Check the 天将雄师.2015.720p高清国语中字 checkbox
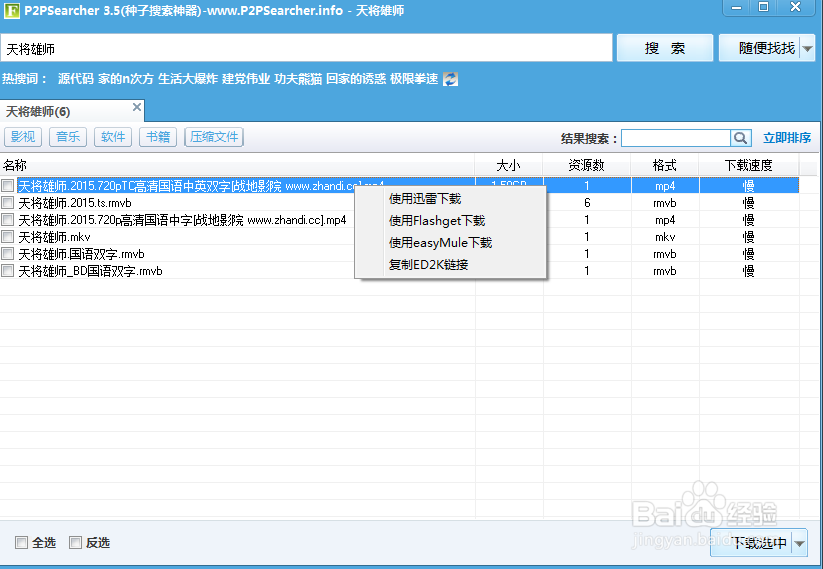 coord(8,219)
